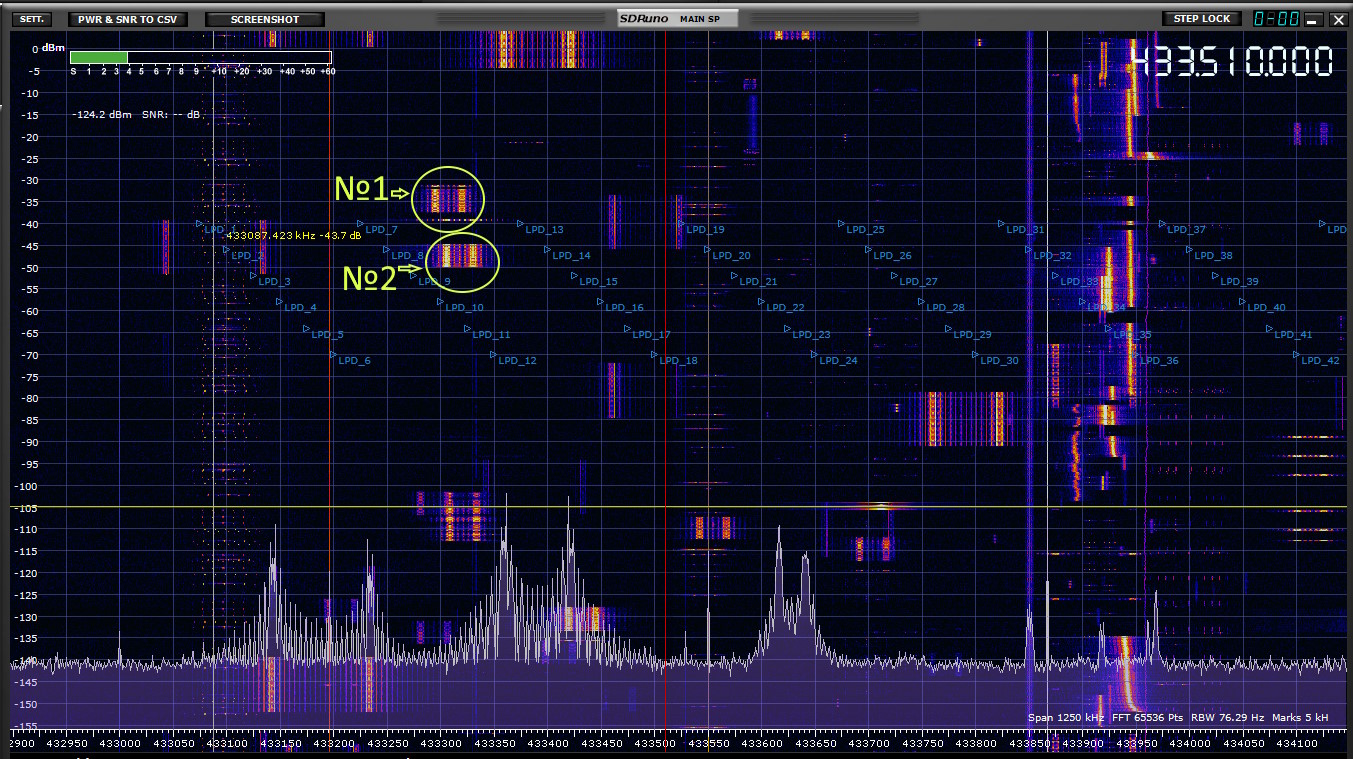The height and width of the screenshot is (759, 1353).
Task: Toggle the STEP LOCK option
Action: 1201,18
